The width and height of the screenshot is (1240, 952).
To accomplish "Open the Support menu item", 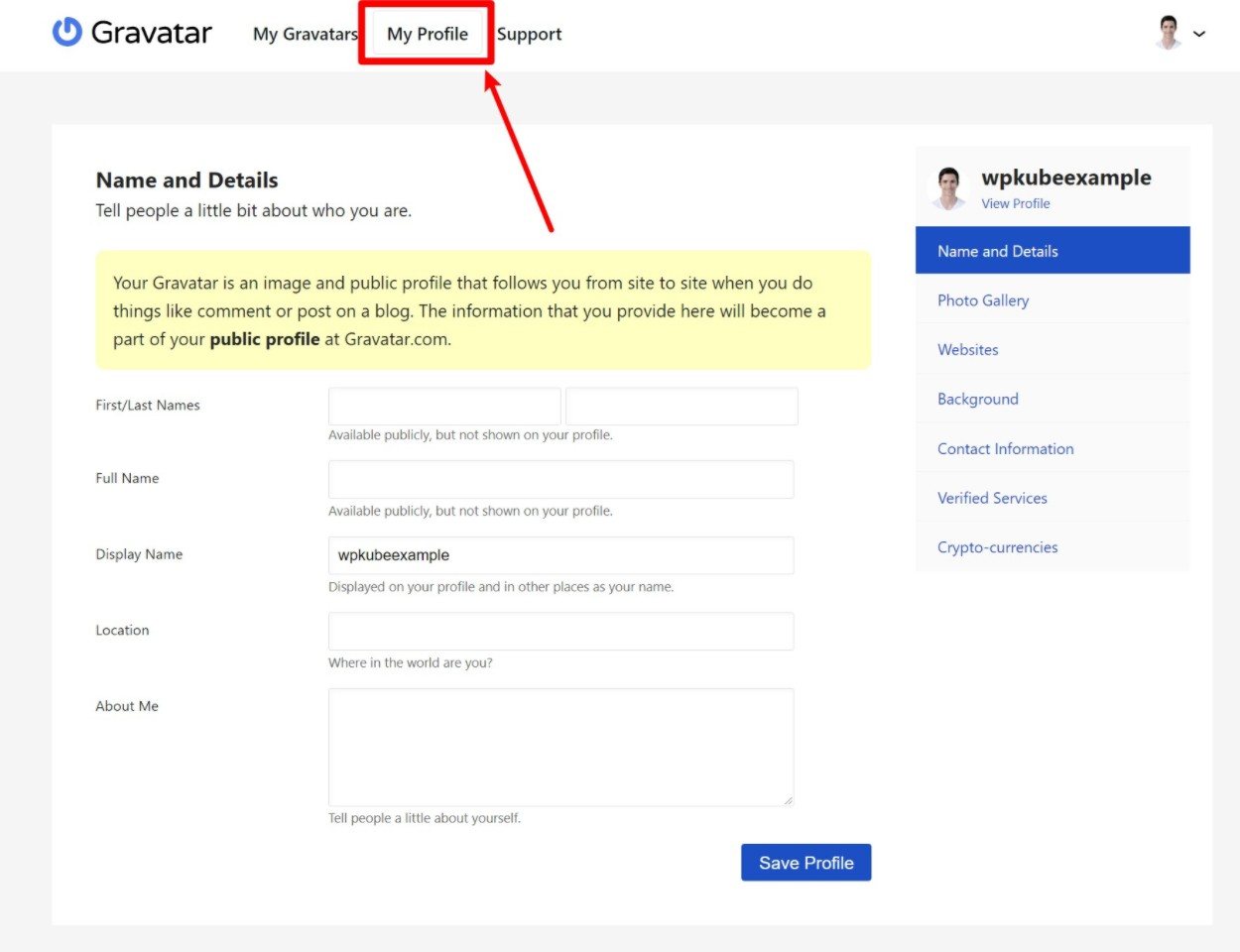I will (x=529, y=34).
